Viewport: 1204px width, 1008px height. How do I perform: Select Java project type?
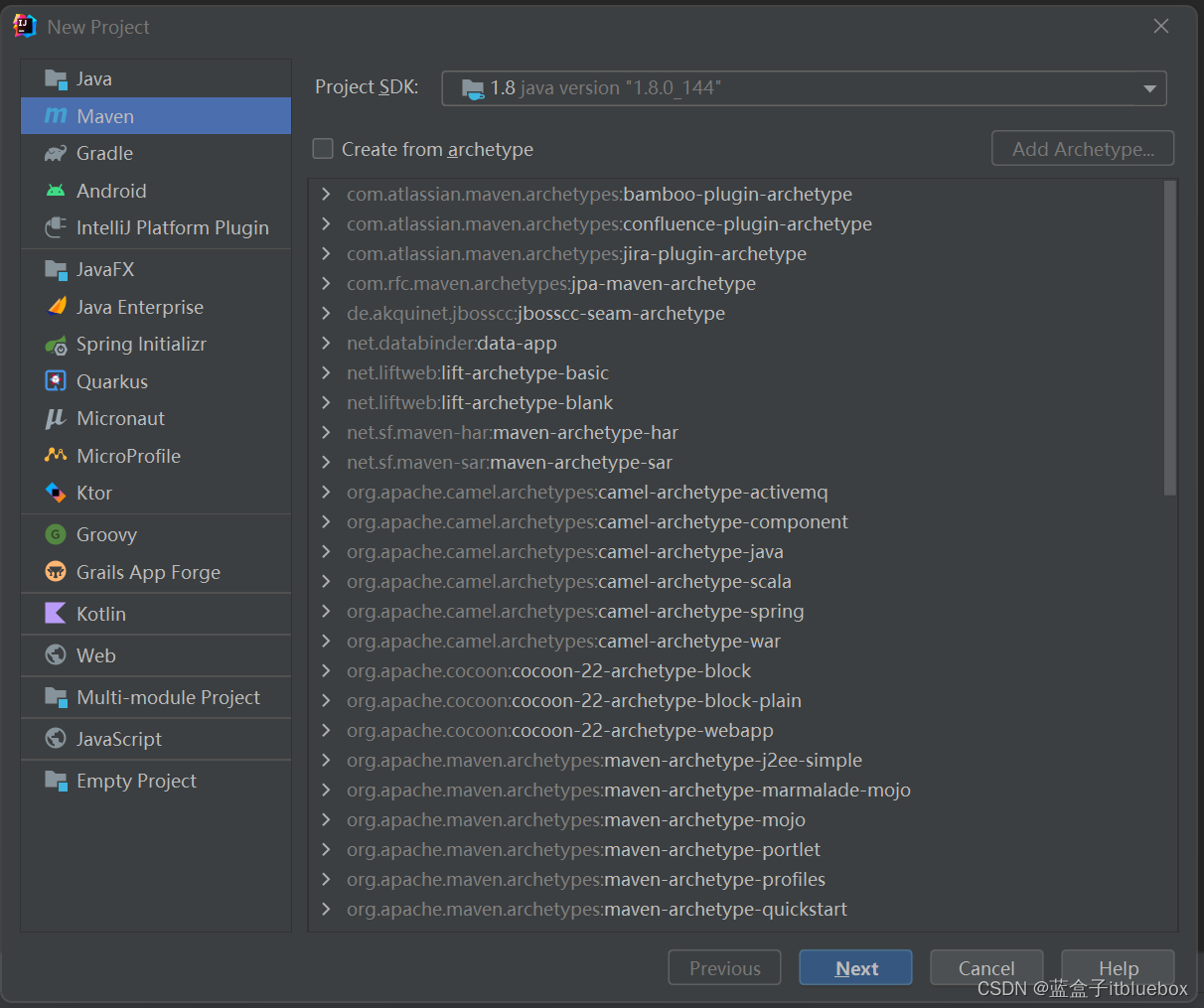(156, 78)
